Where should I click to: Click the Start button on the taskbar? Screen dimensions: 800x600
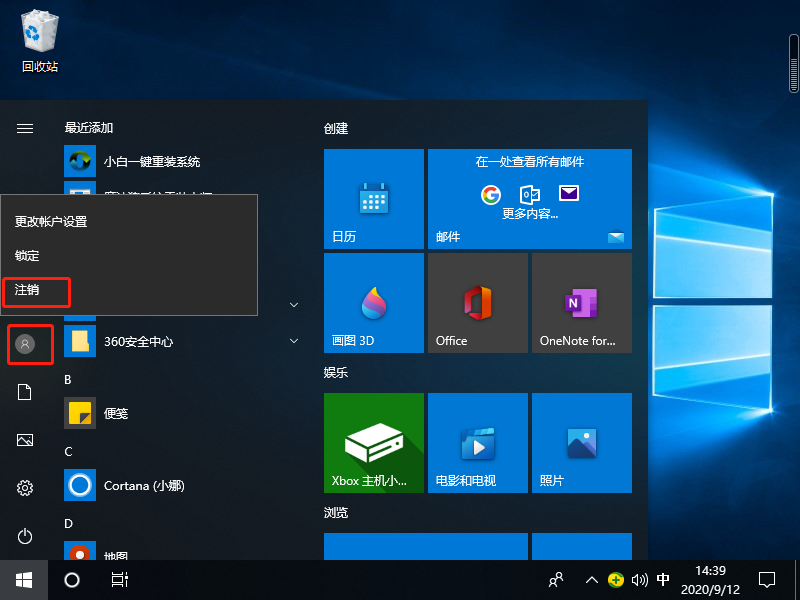(x=24, y=580)
